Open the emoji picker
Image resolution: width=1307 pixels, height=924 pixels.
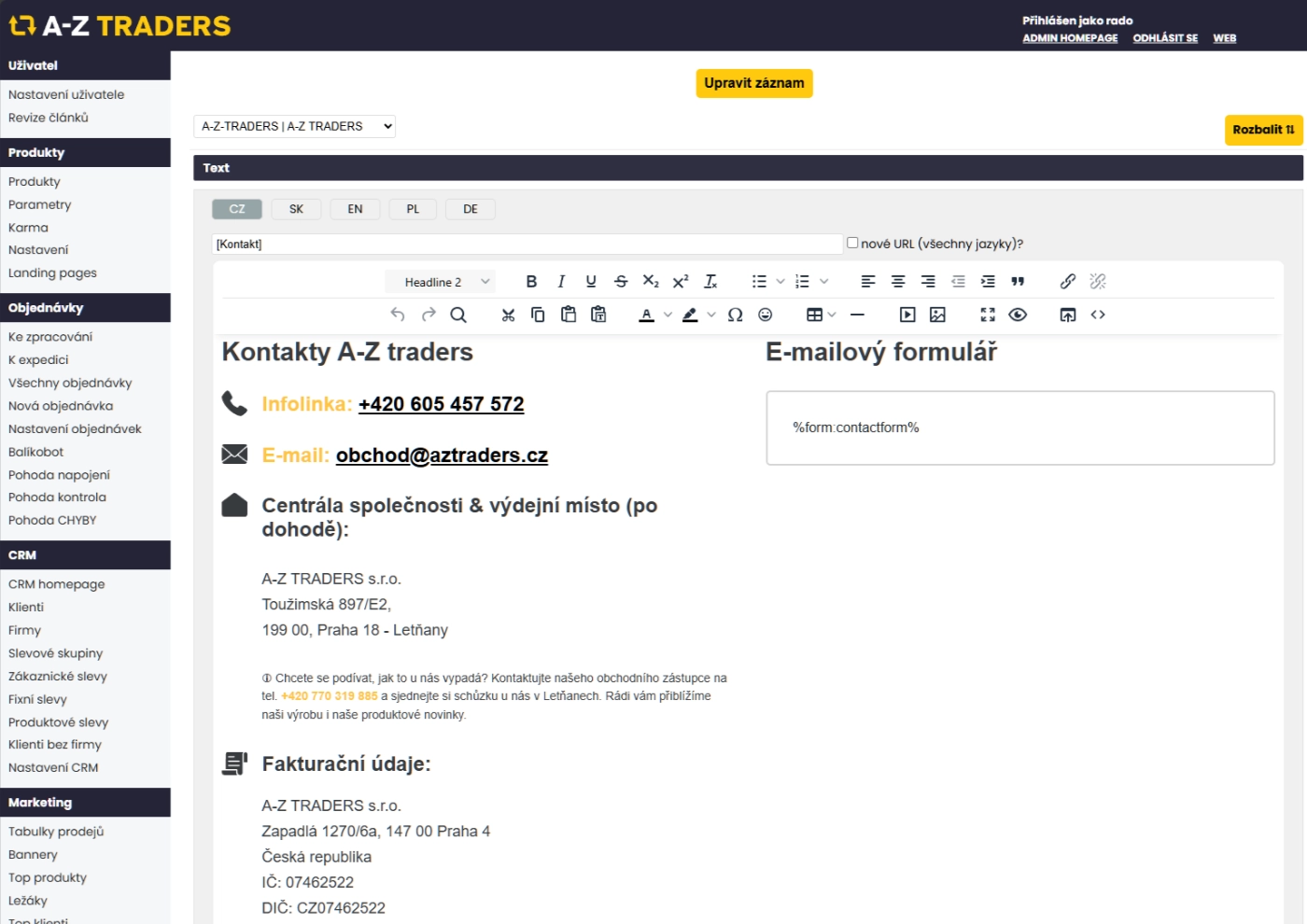click(x=766, y=315)
